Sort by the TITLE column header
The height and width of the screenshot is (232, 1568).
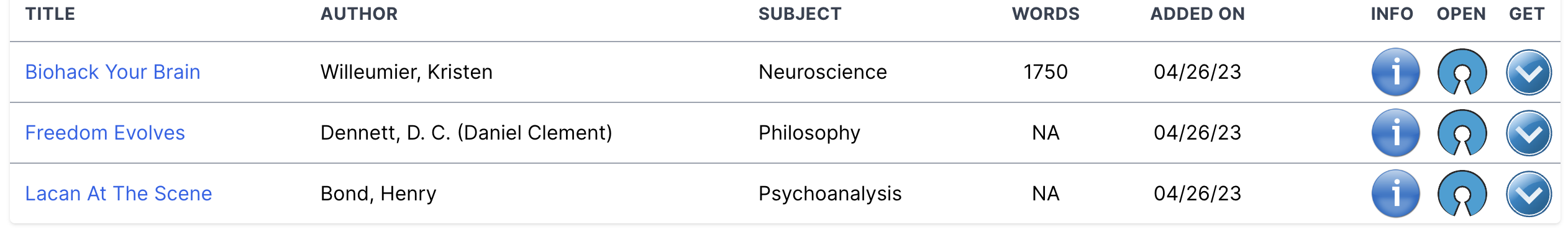(50, 14)
